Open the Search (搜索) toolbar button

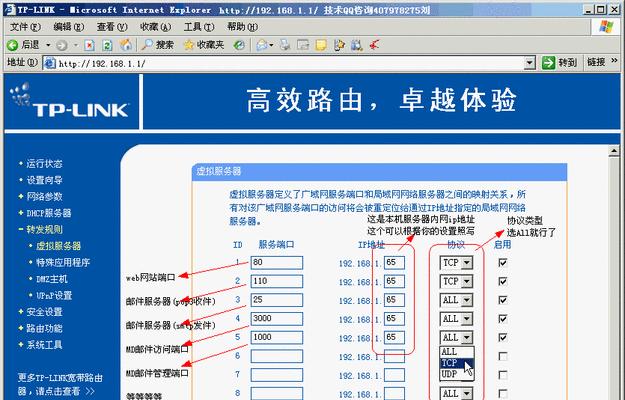(x=157, y=45)
